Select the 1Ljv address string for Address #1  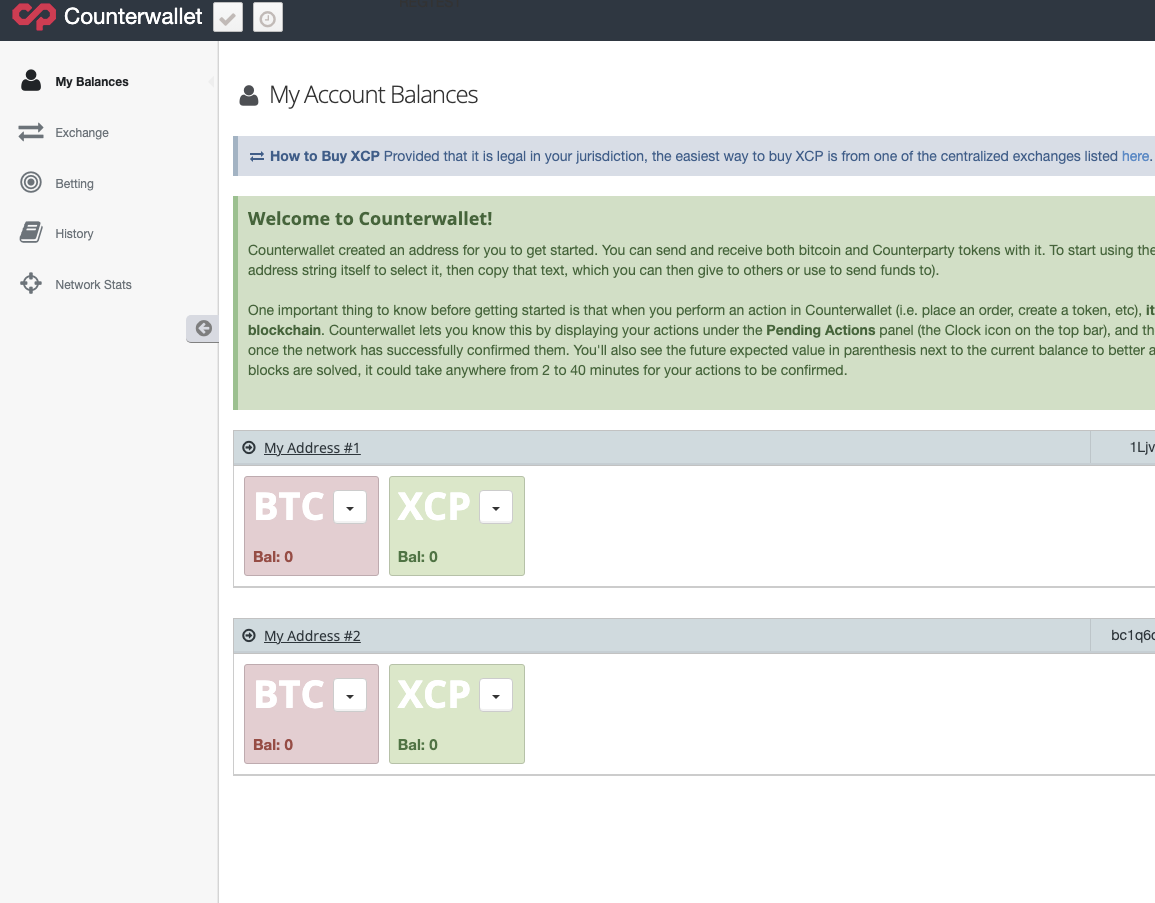tap(1142, 447)
